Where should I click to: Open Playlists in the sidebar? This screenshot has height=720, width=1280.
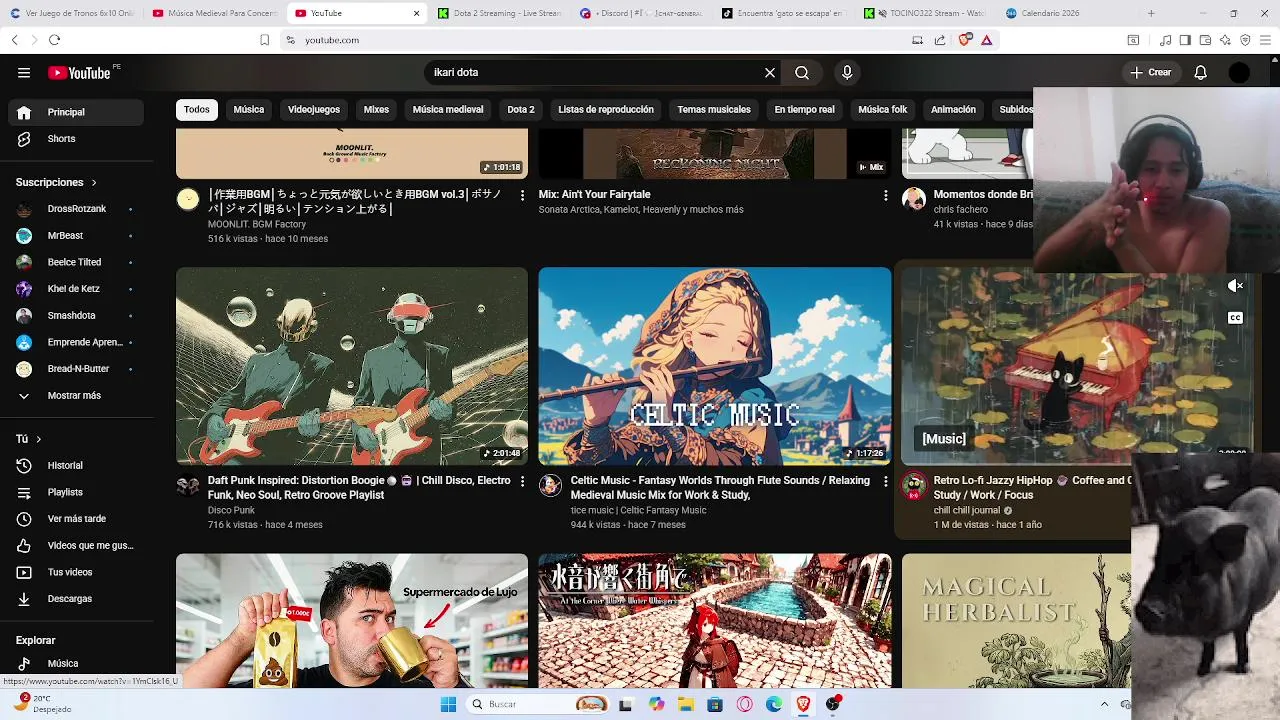click(x=76, y=492)
